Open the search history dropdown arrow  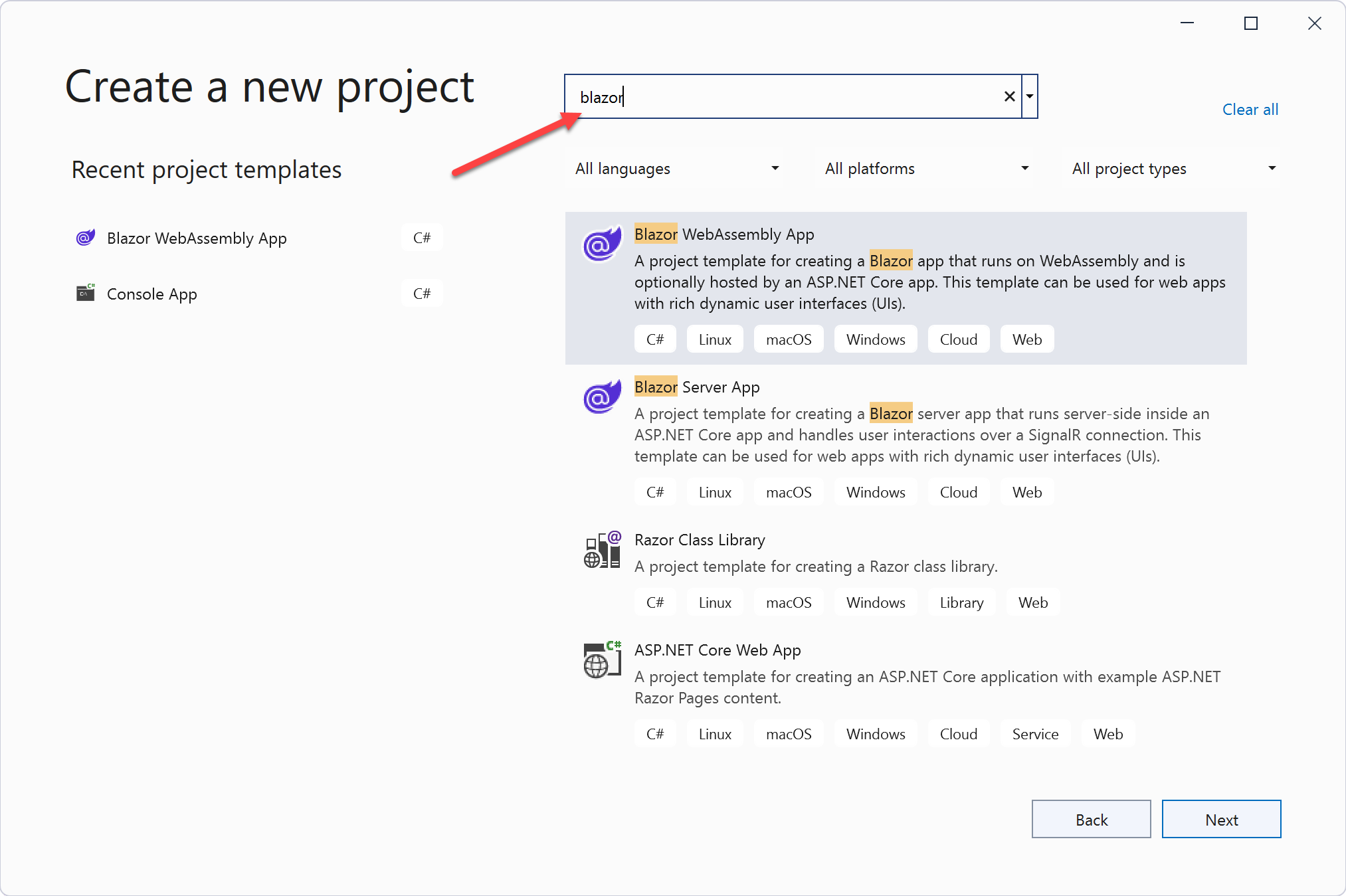pos(1029,96)
